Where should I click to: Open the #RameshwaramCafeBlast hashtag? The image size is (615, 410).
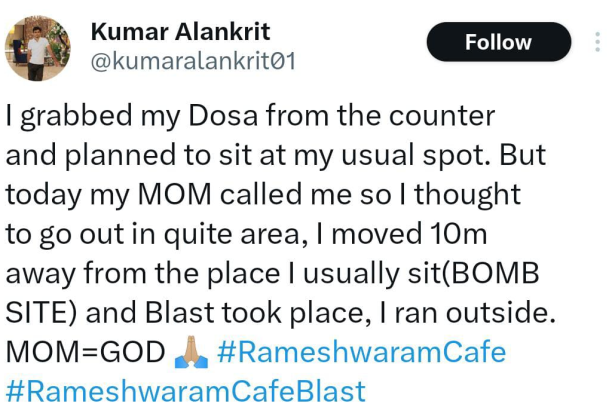point(186,390)
